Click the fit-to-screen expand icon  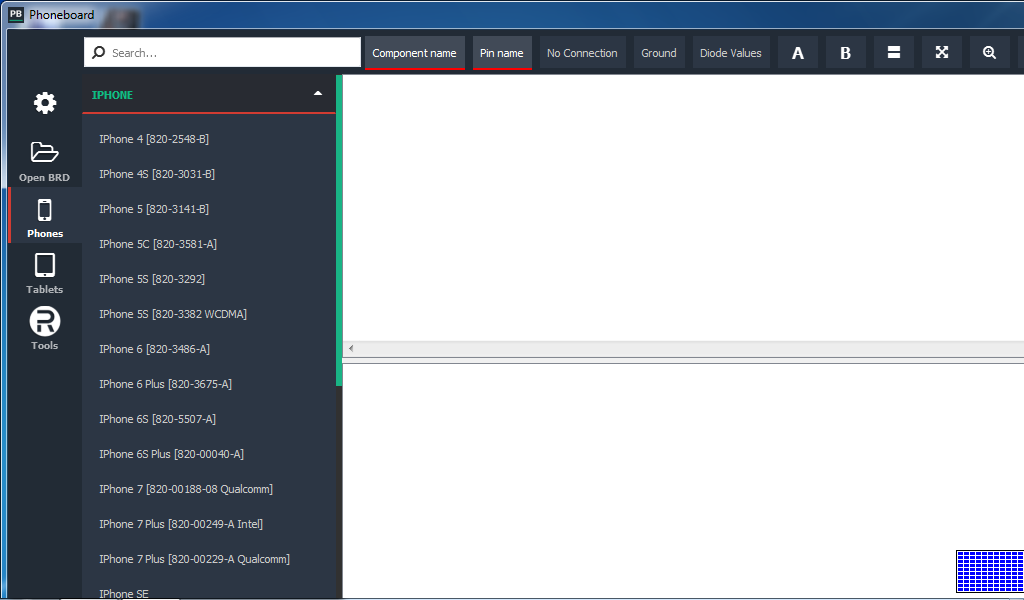tap(941, 53)
